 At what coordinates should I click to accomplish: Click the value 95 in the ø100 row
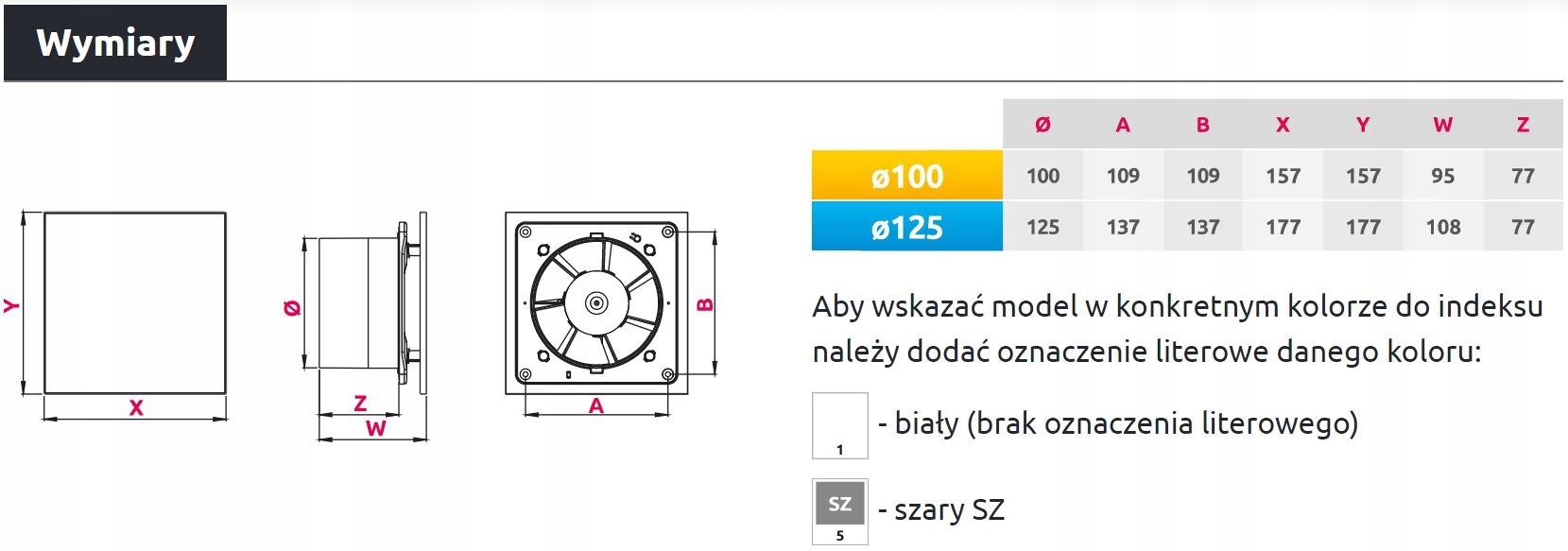[1442, 176]
